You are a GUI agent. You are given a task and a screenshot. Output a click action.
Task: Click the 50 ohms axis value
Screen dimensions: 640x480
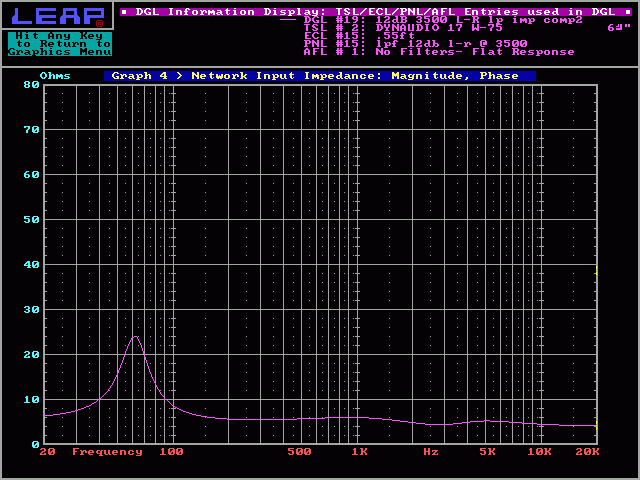coord(32,220)
